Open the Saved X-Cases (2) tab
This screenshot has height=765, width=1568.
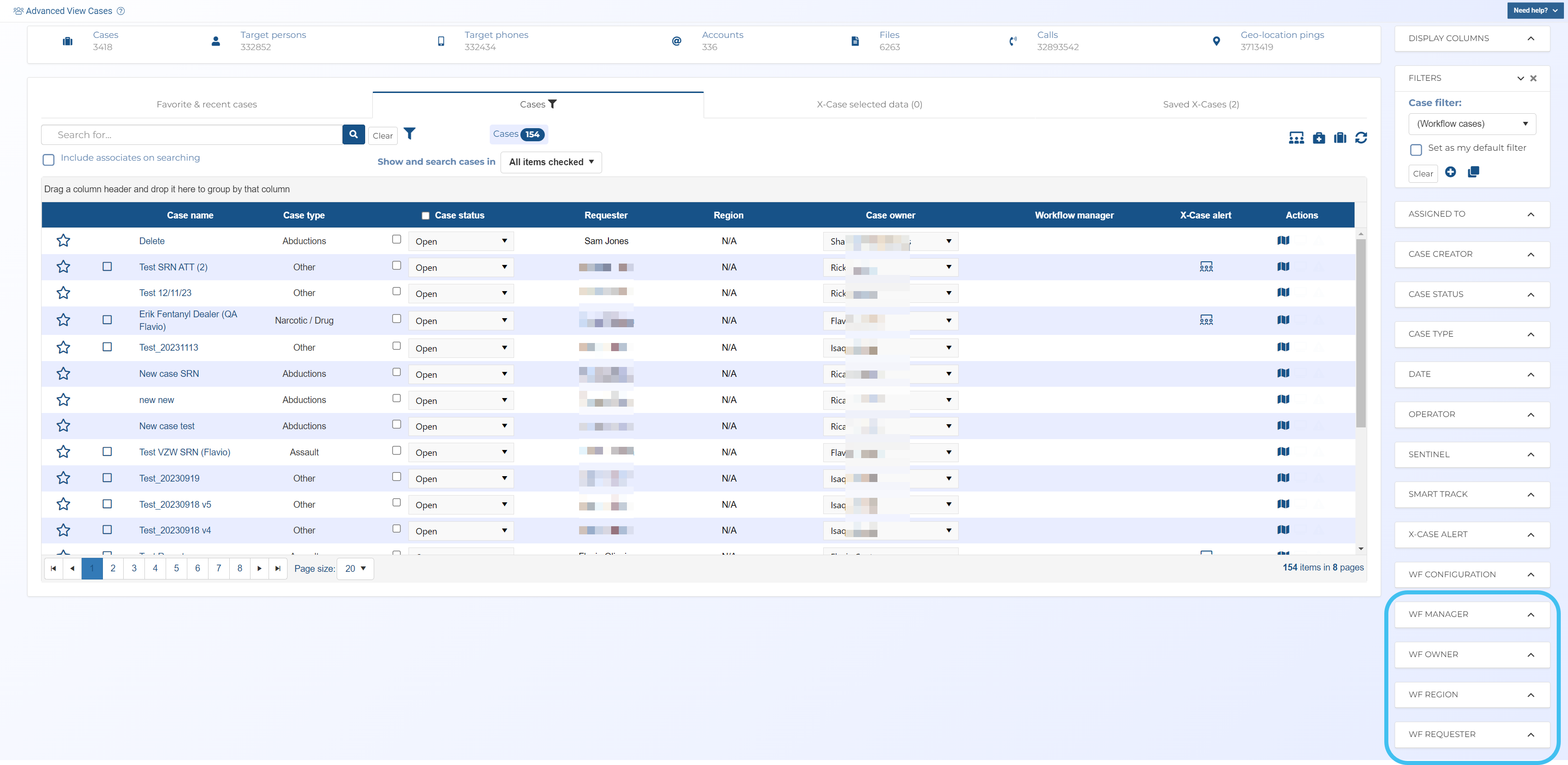coord(1200,105)
